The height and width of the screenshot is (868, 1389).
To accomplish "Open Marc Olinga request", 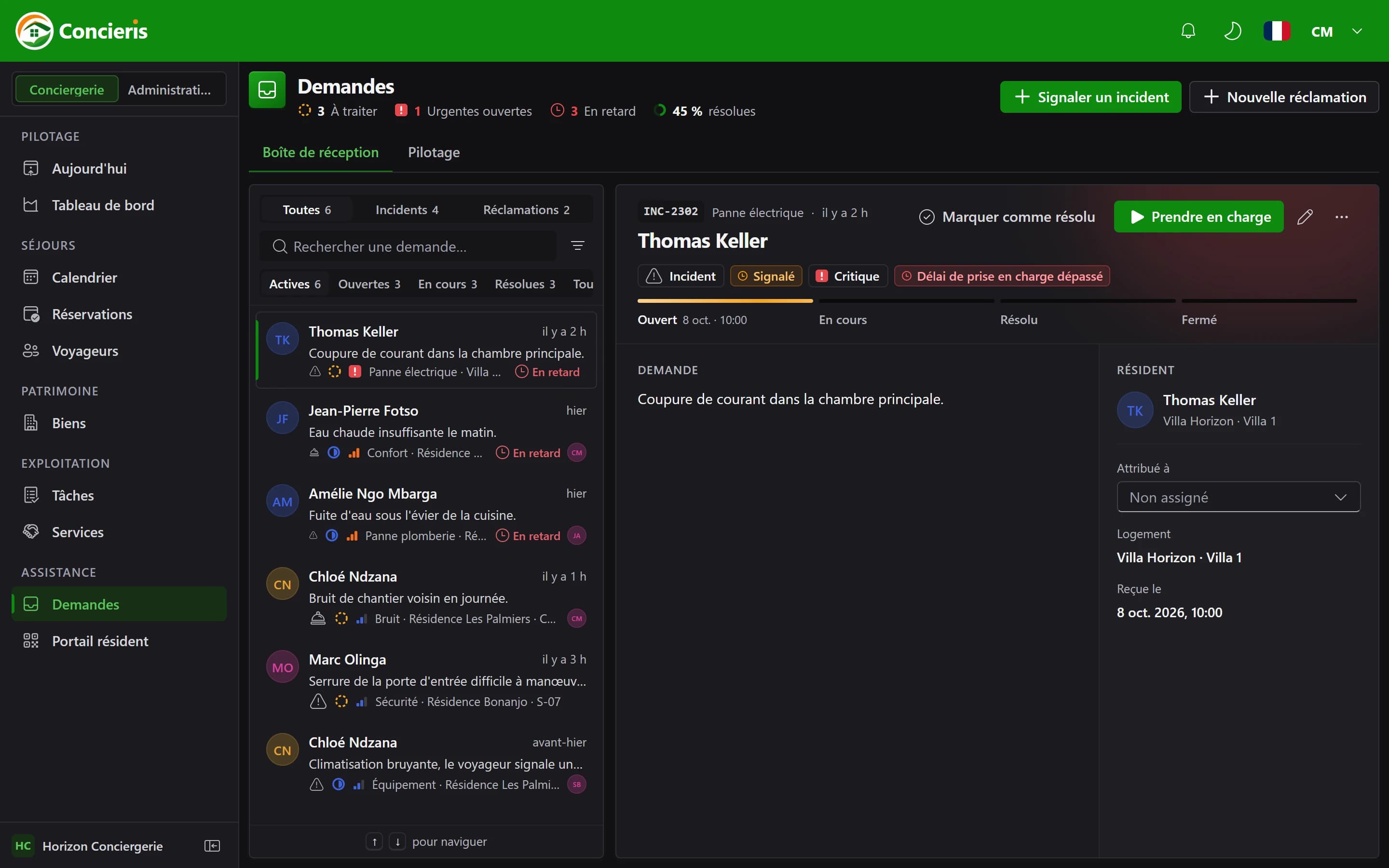I will [426, 680].
